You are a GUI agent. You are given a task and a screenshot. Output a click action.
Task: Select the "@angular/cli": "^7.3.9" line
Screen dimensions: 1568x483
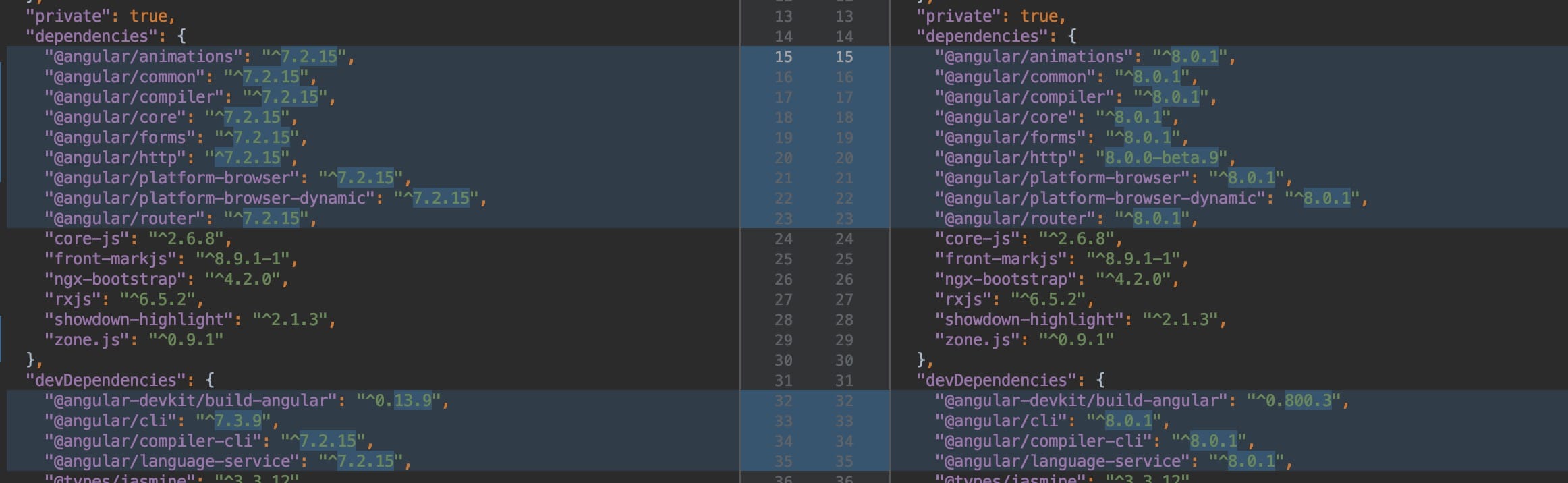162,421
